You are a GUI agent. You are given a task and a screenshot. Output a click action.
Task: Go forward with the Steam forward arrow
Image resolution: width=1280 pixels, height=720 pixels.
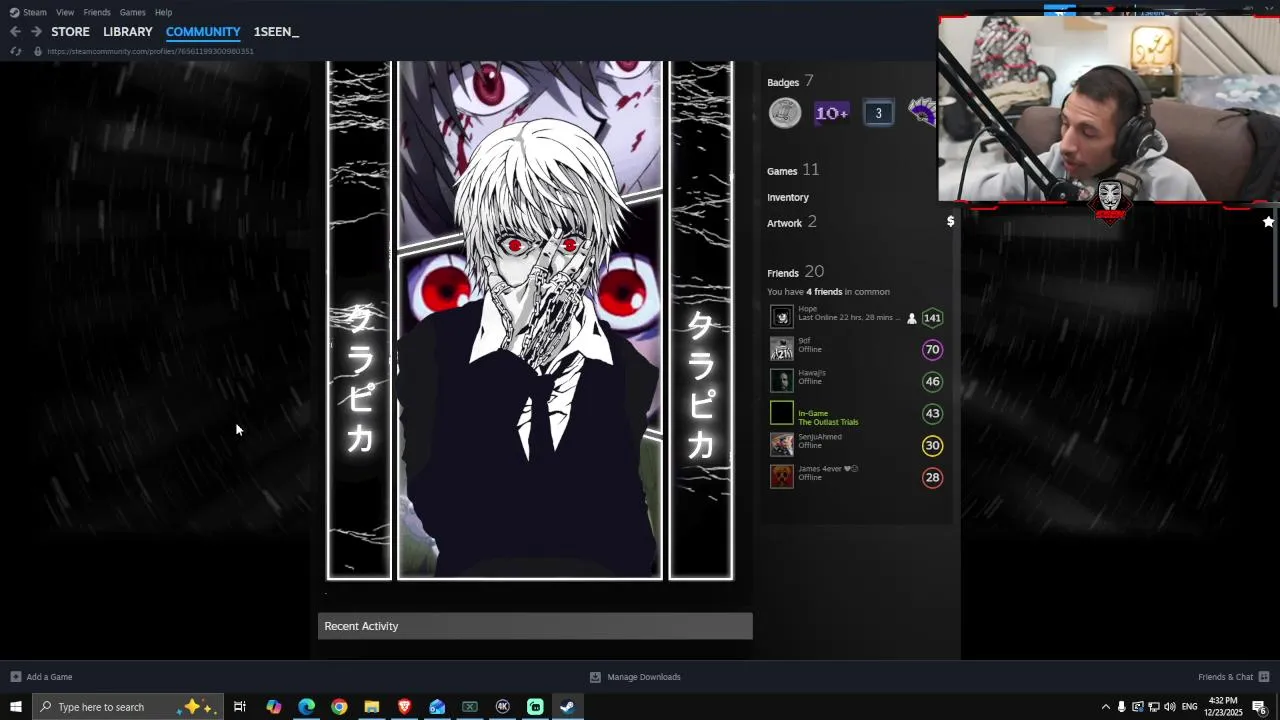pos(36,32)
